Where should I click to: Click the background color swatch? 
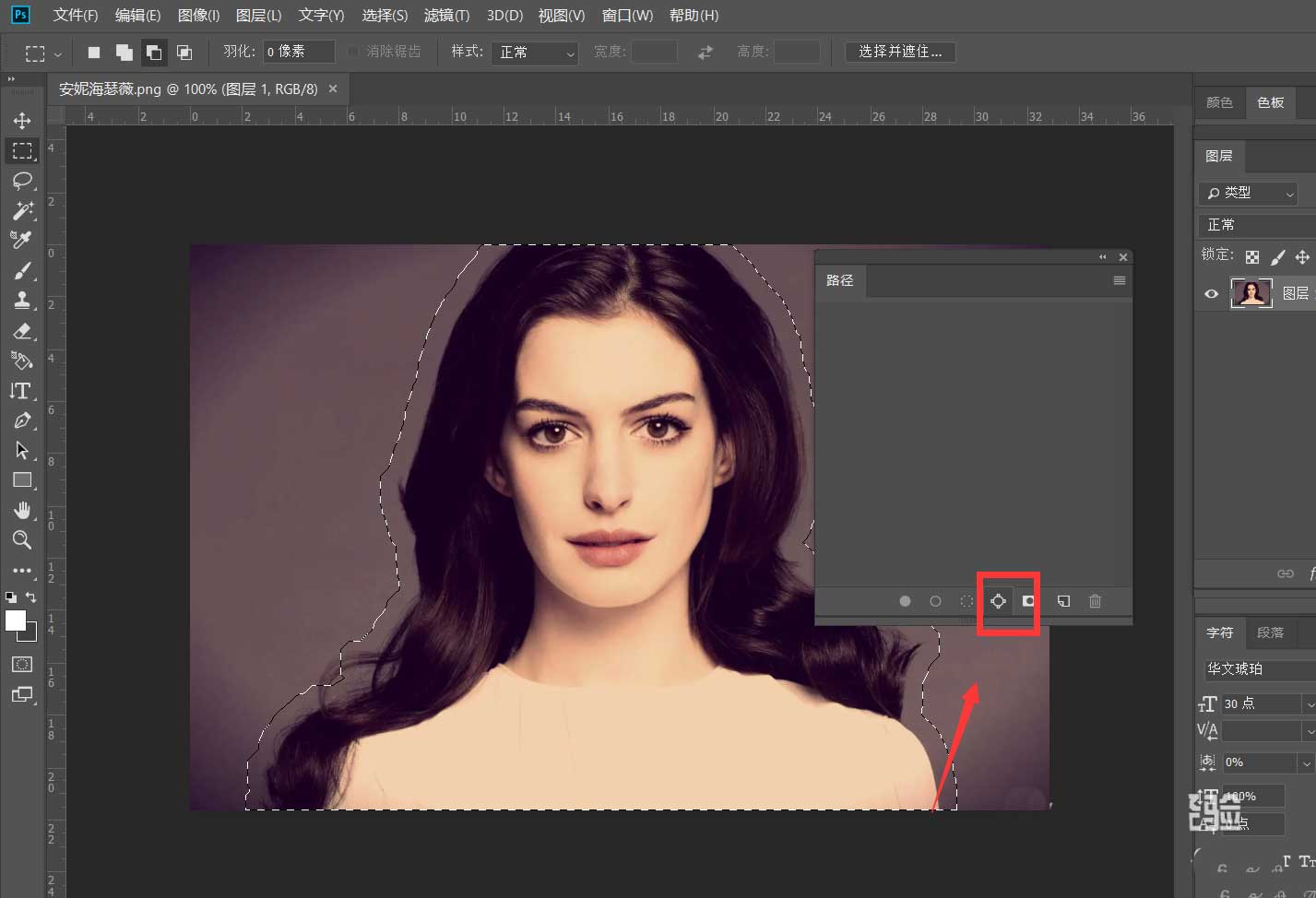30,634
